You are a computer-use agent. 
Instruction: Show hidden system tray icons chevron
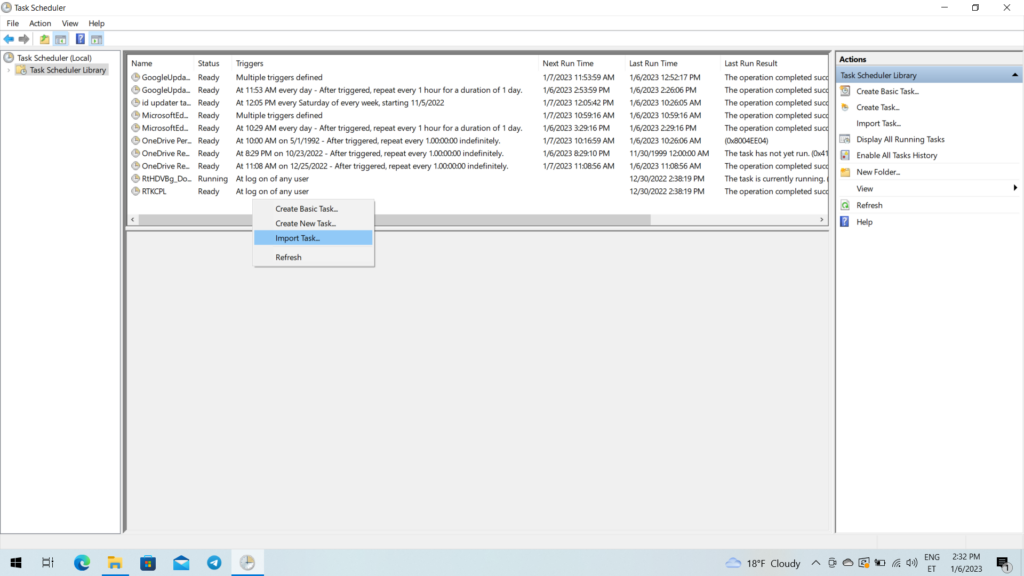coord(816,563)
